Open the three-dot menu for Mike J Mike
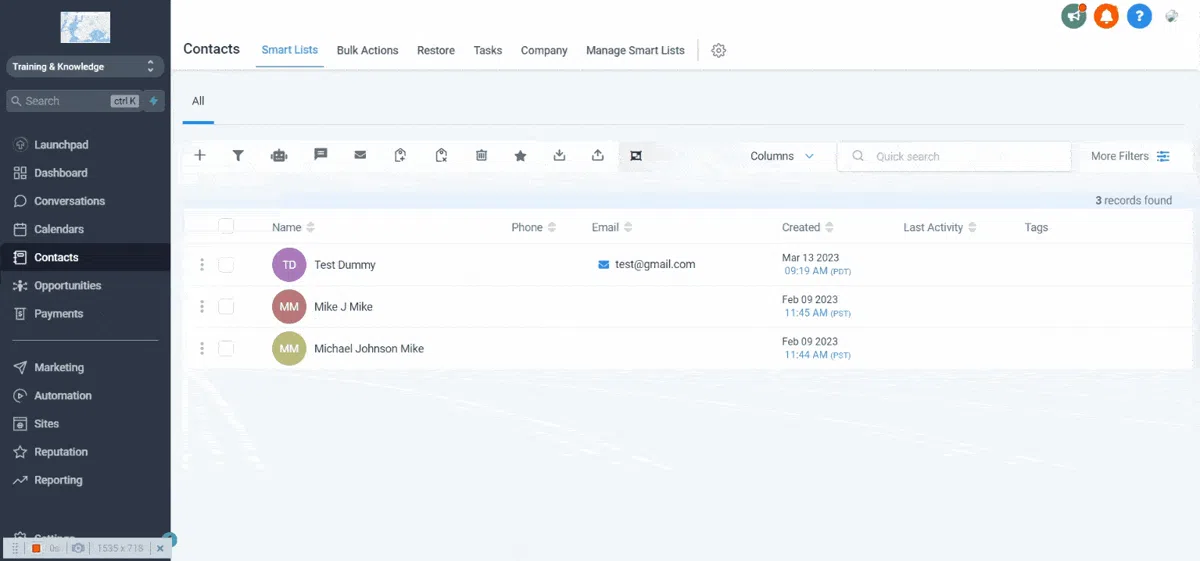 click(202, 307)
